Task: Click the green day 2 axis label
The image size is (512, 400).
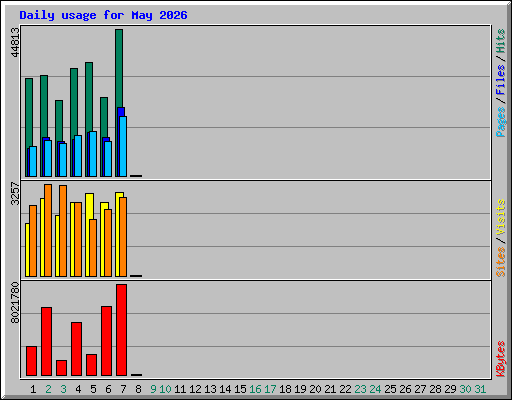Action: tap(48, 389)
